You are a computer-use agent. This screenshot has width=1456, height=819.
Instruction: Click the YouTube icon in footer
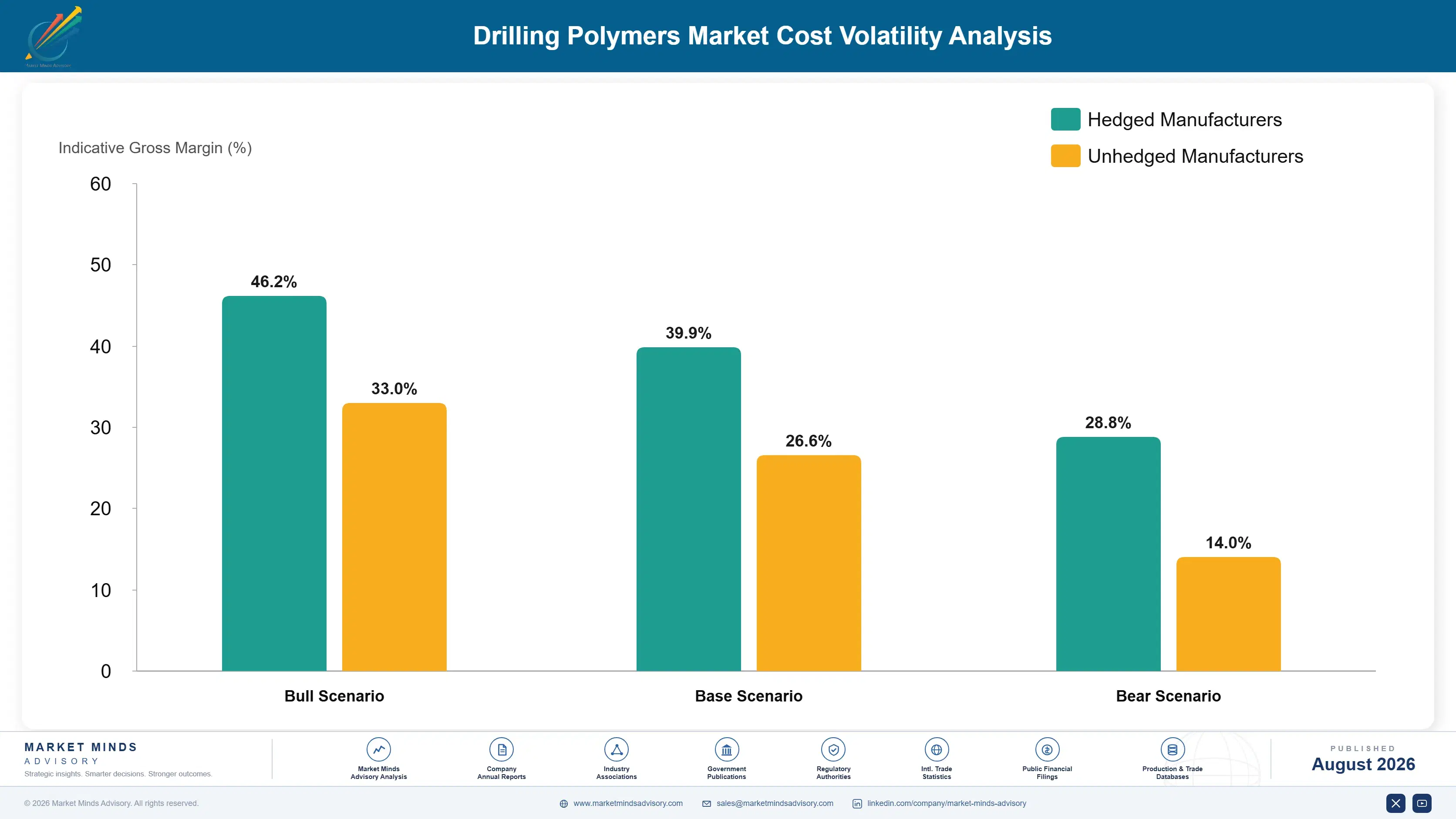coord(1422,803)
